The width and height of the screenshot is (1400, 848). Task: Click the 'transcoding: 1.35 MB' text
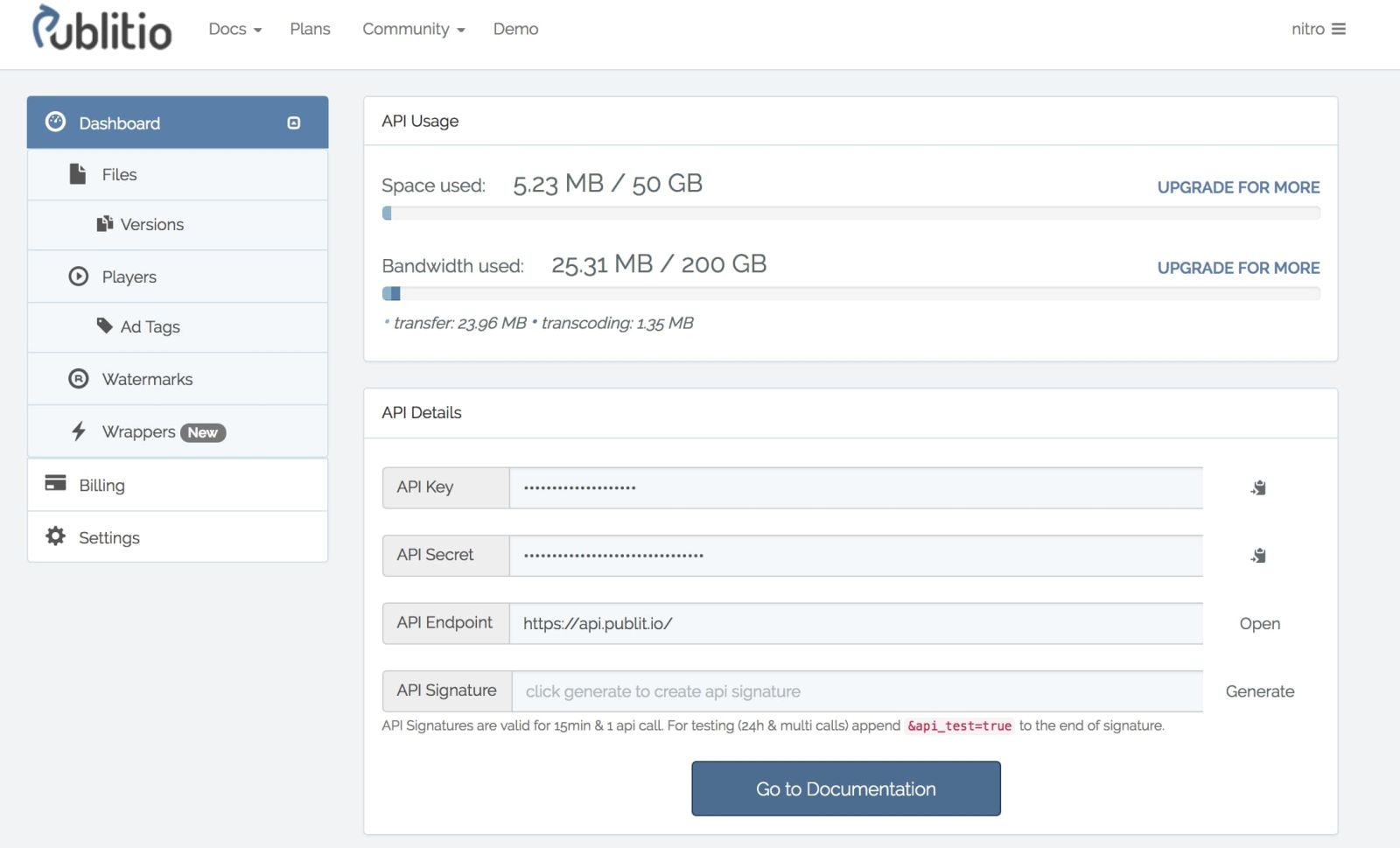click(x=618, y=323)
